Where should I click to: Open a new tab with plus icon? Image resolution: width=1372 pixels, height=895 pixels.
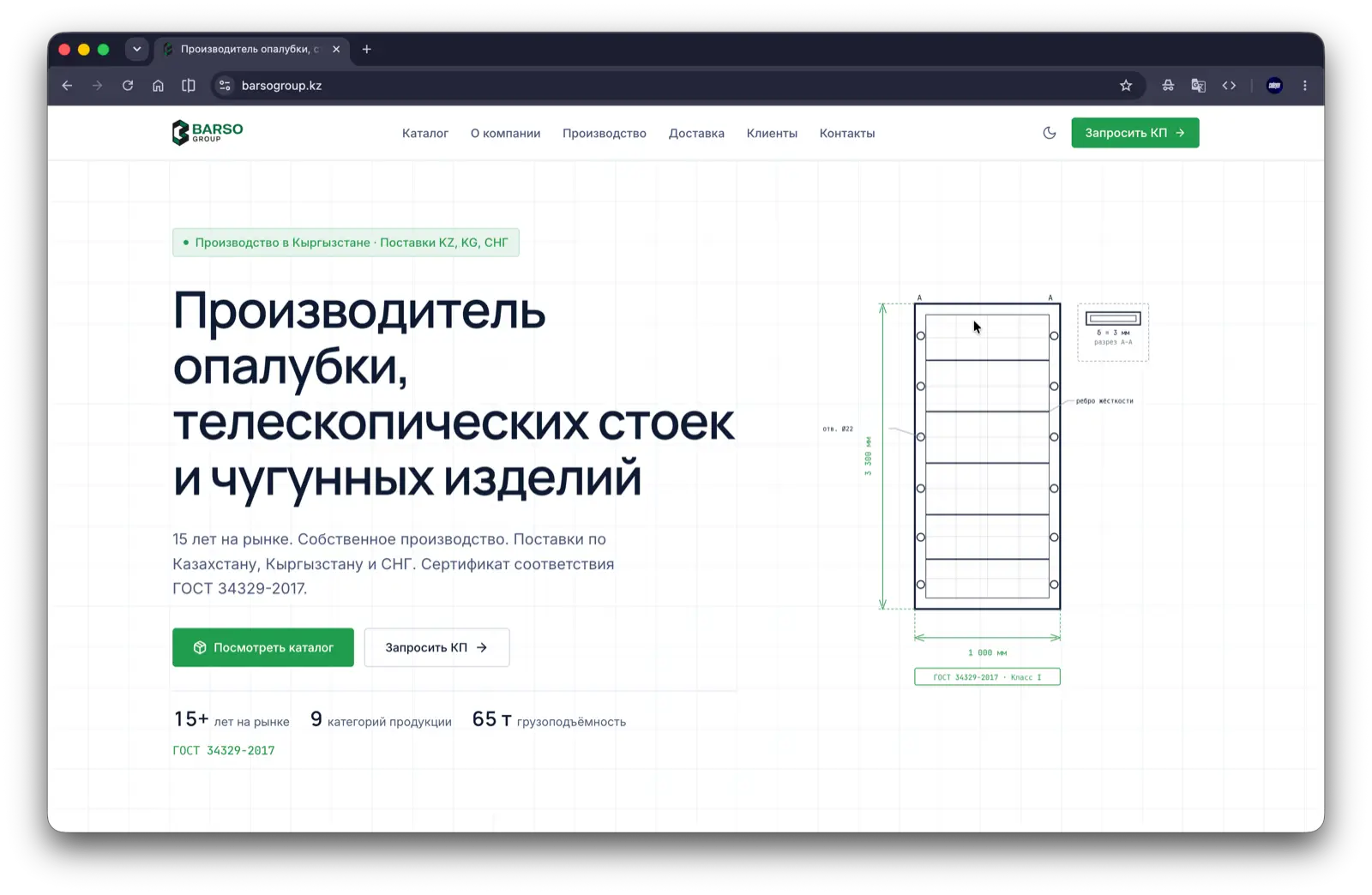tap(367, 50)
